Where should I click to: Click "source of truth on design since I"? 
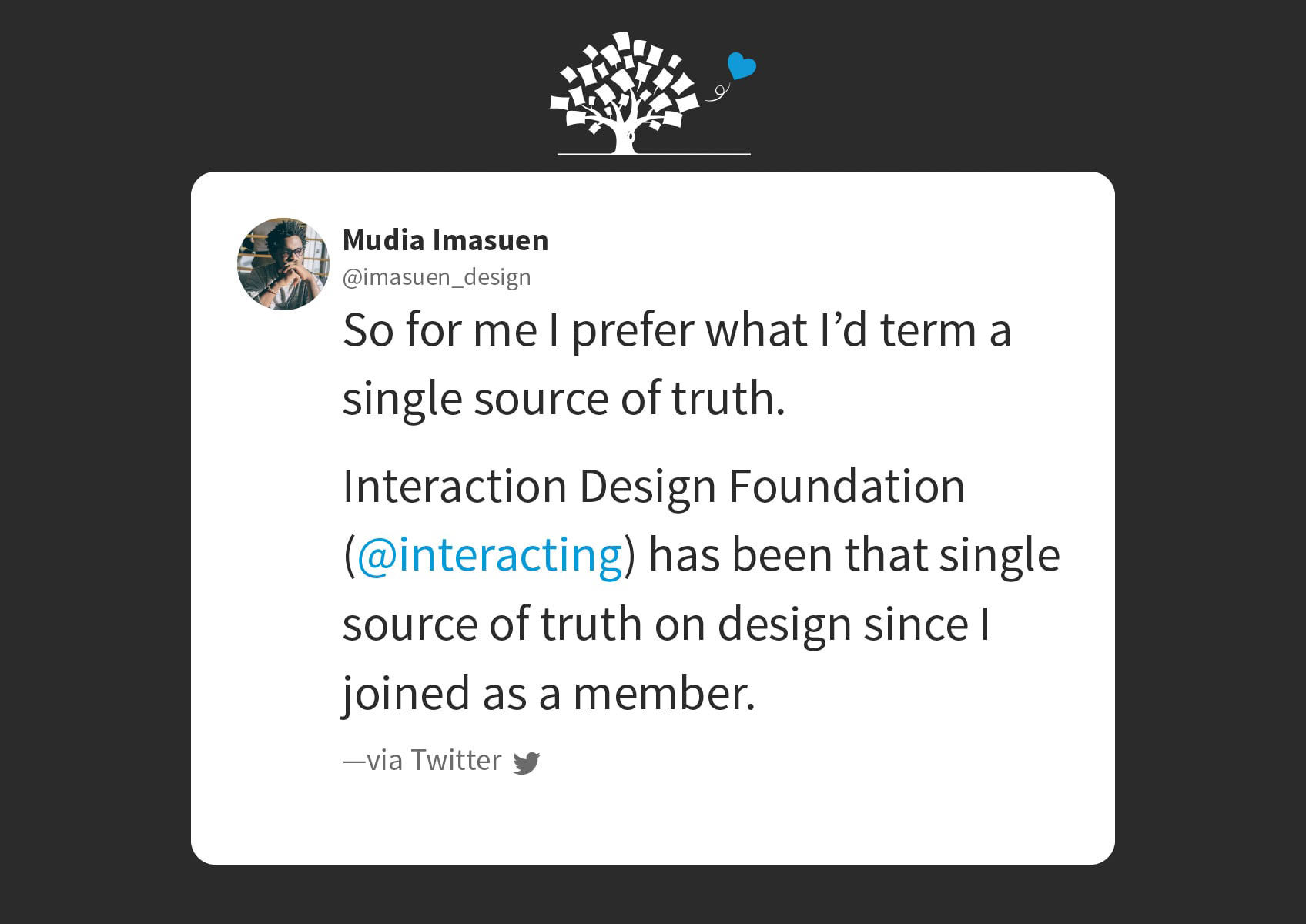click(666, 624)
